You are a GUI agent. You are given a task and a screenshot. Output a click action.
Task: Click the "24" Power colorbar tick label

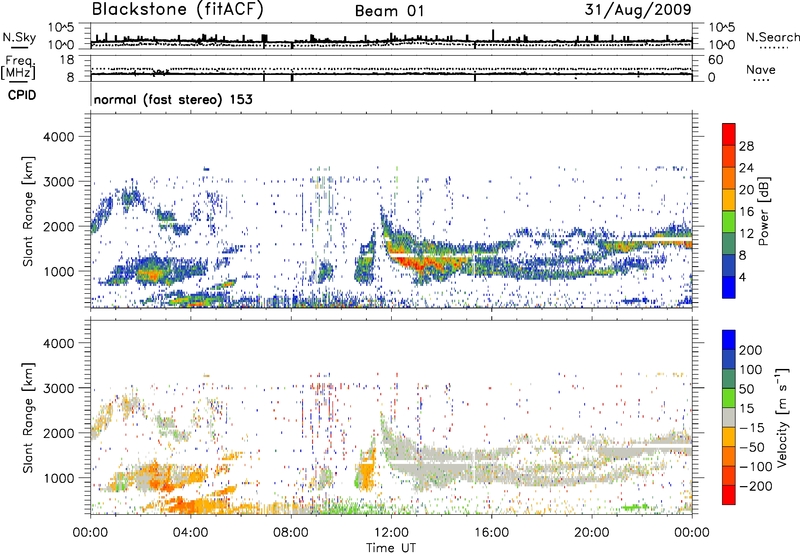746,168
